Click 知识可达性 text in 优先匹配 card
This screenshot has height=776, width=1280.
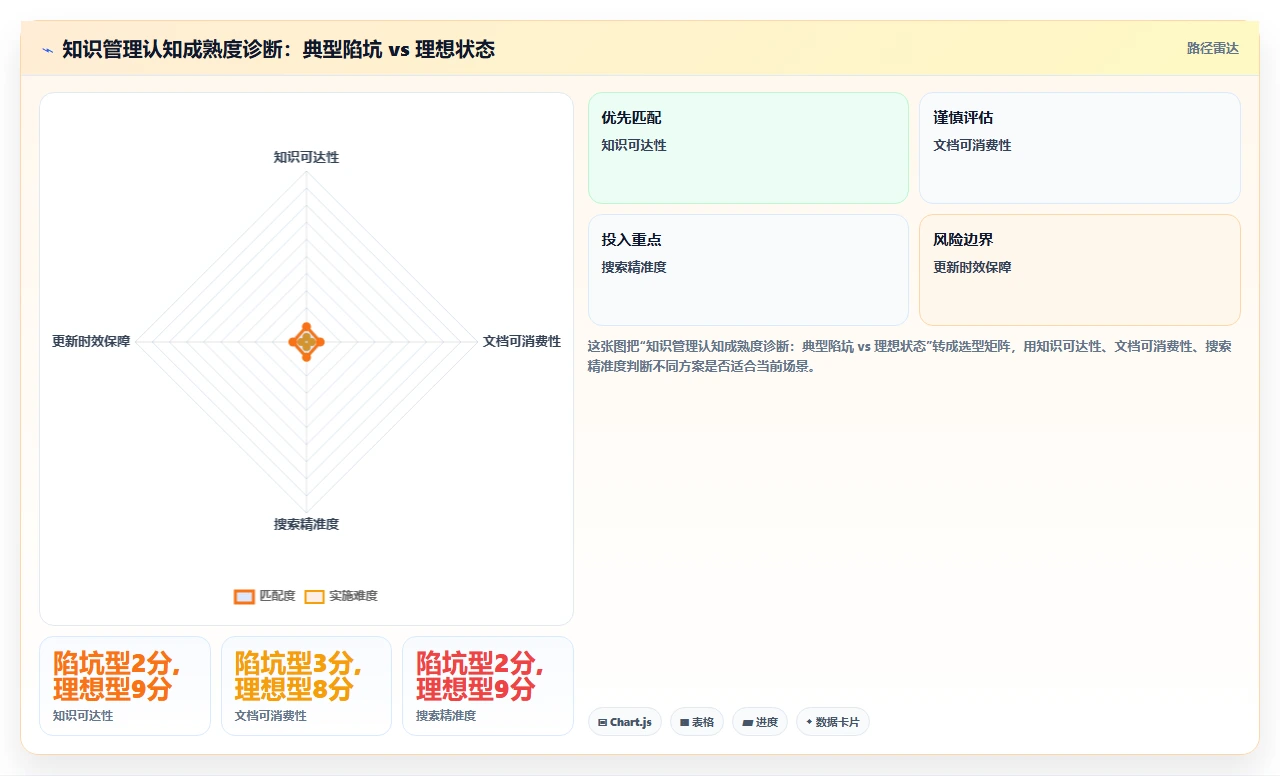click(x=634, y=145)
